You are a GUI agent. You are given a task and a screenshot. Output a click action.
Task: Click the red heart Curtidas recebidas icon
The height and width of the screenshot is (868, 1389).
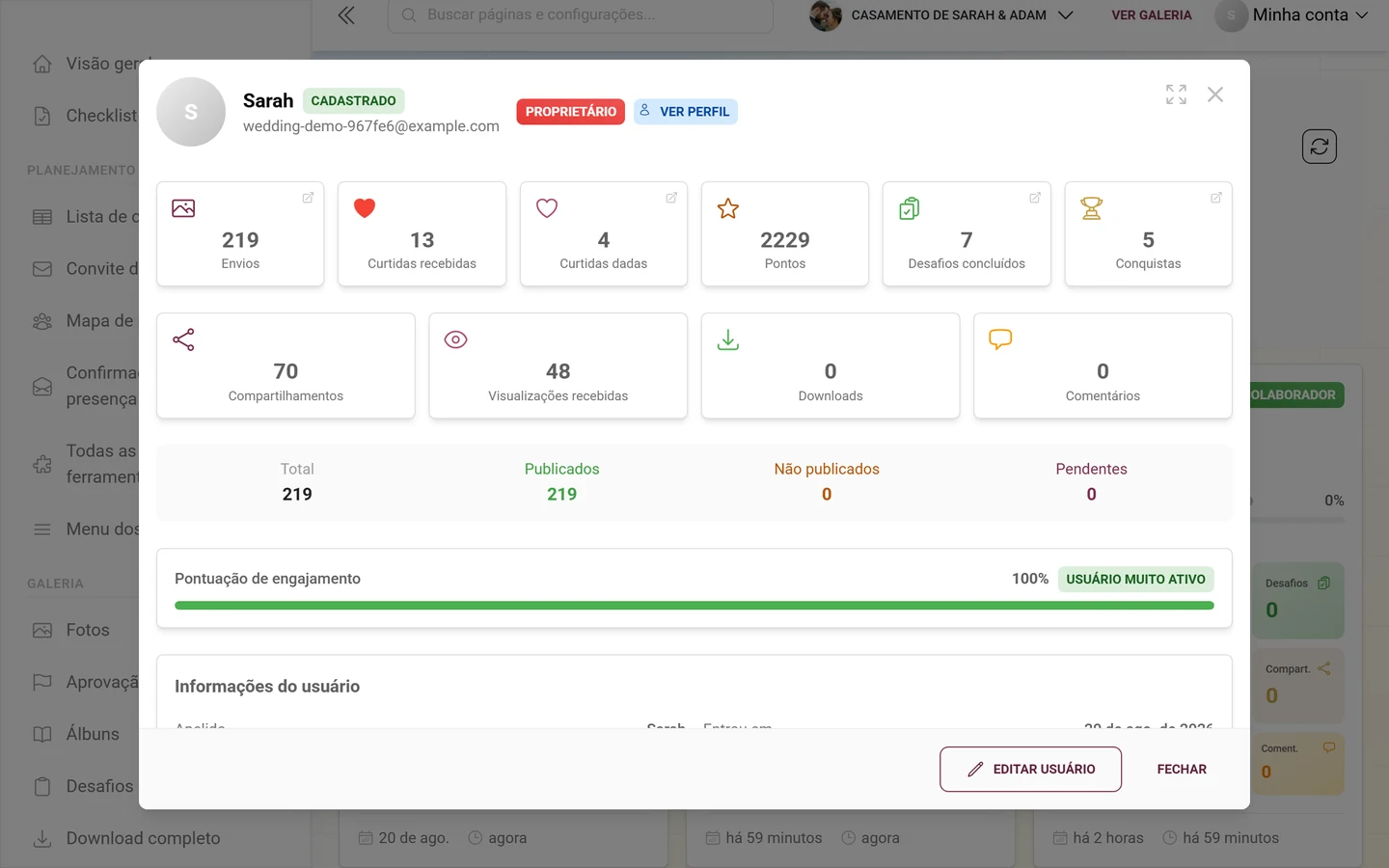coord(365,208)
